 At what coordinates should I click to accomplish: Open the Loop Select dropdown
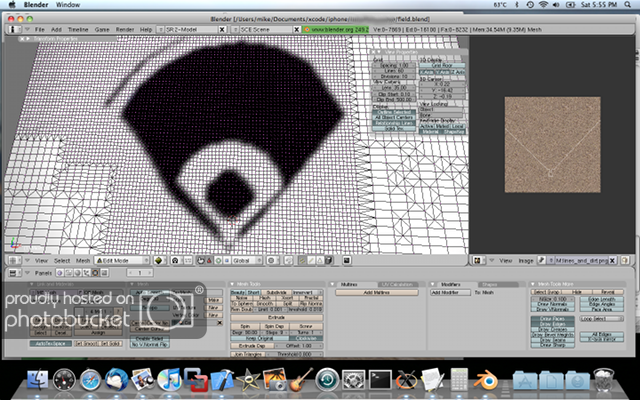coord(602,319)
